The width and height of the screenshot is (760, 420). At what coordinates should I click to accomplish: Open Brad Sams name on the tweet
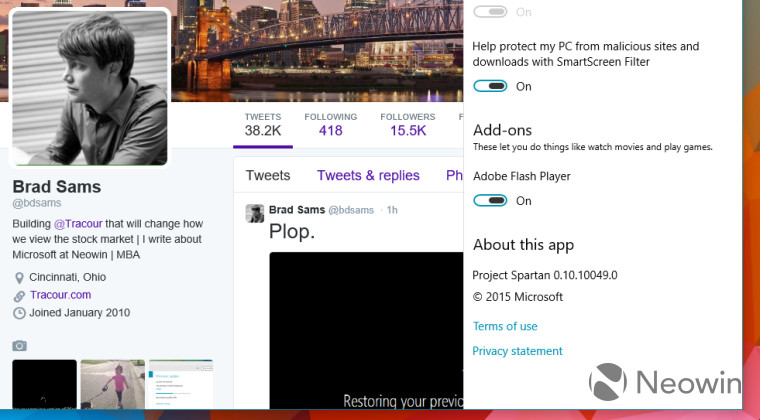point(297,210)
